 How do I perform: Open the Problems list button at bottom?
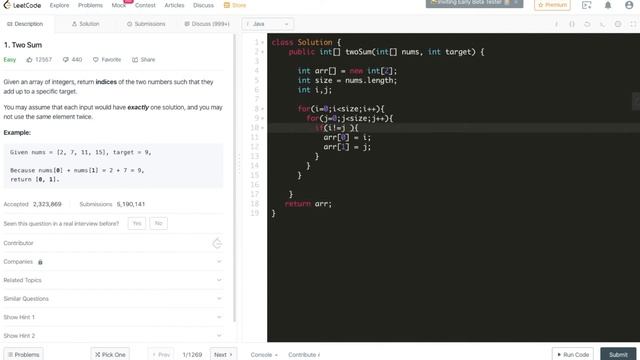23,354
